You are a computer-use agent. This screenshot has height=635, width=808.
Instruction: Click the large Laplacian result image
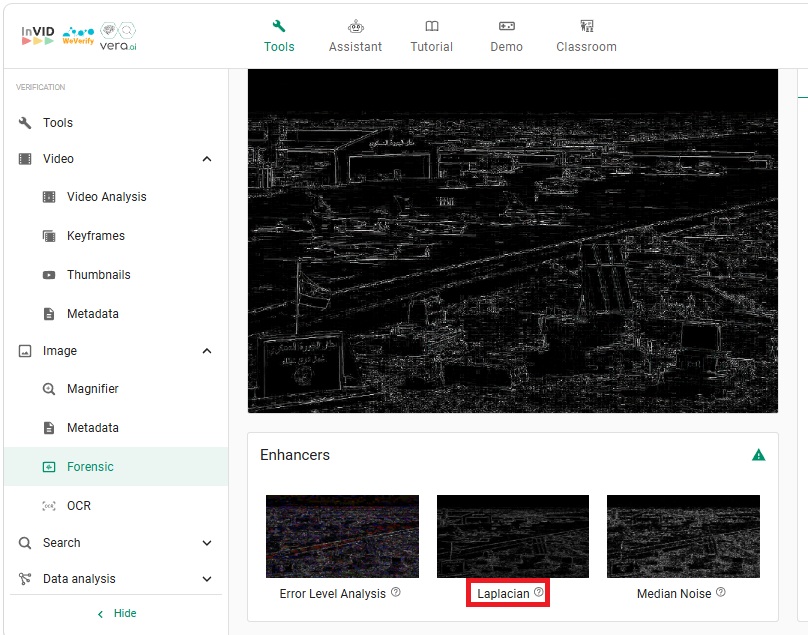pyautogui.click(x=513, y=241)
